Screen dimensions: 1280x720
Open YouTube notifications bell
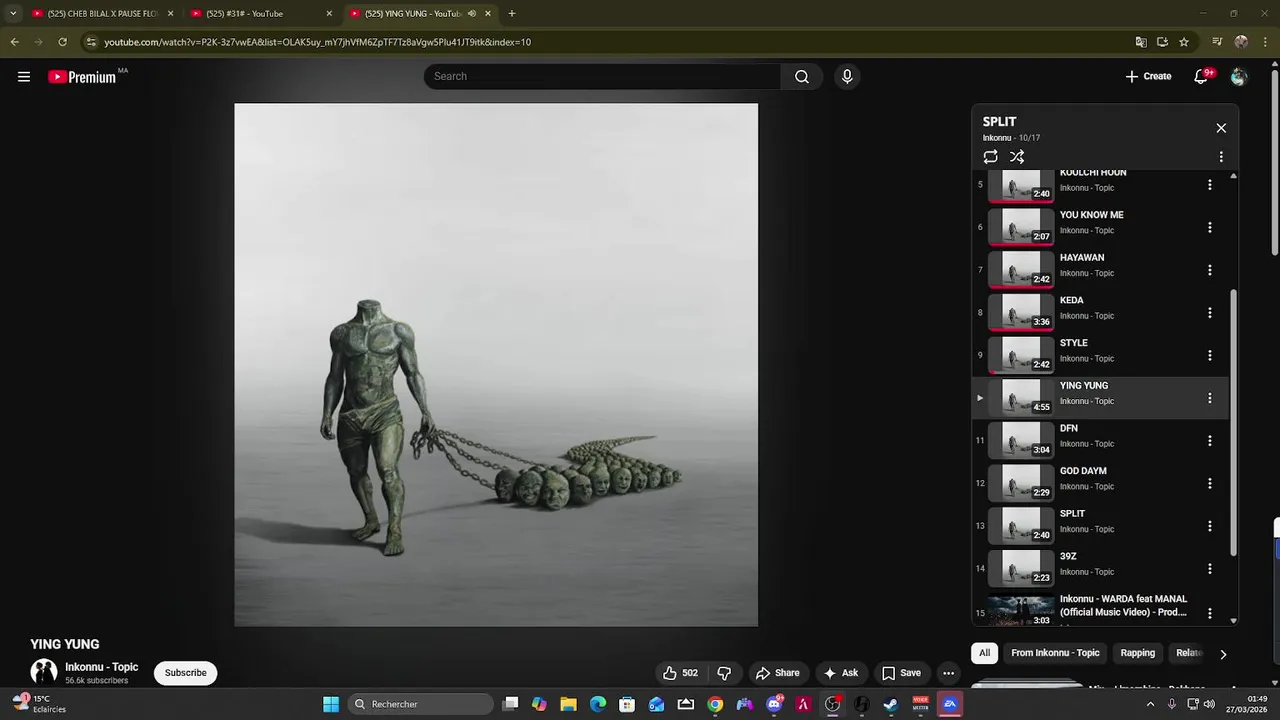click(x=1201, y=77)
